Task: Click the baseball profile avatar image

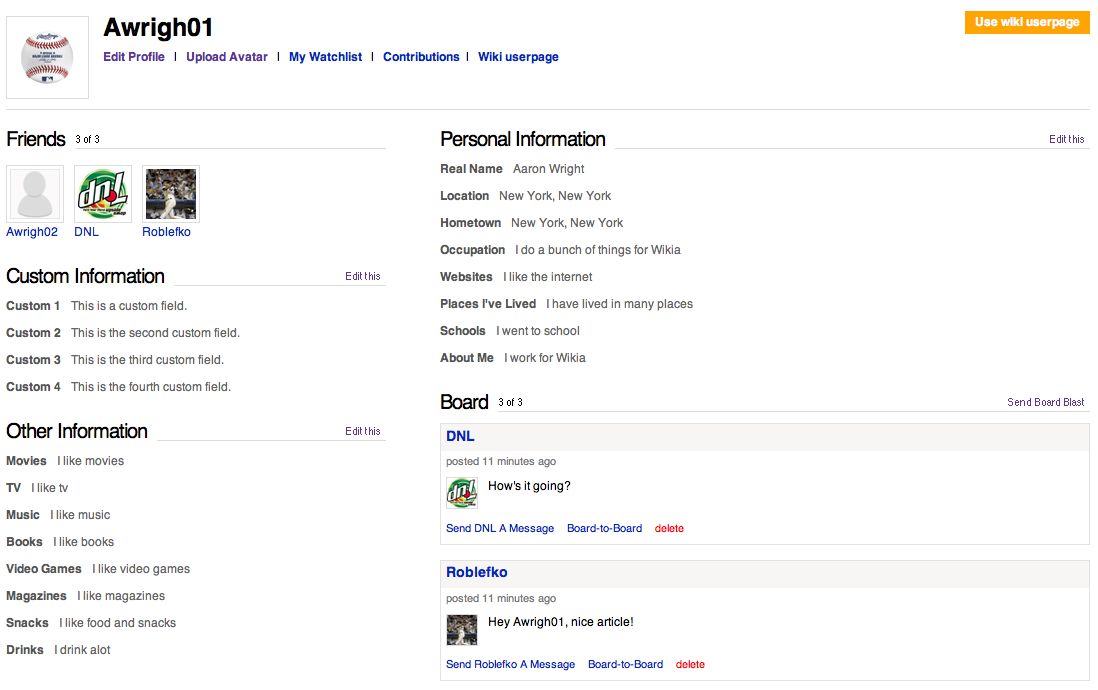Action: tap(47, 58)
